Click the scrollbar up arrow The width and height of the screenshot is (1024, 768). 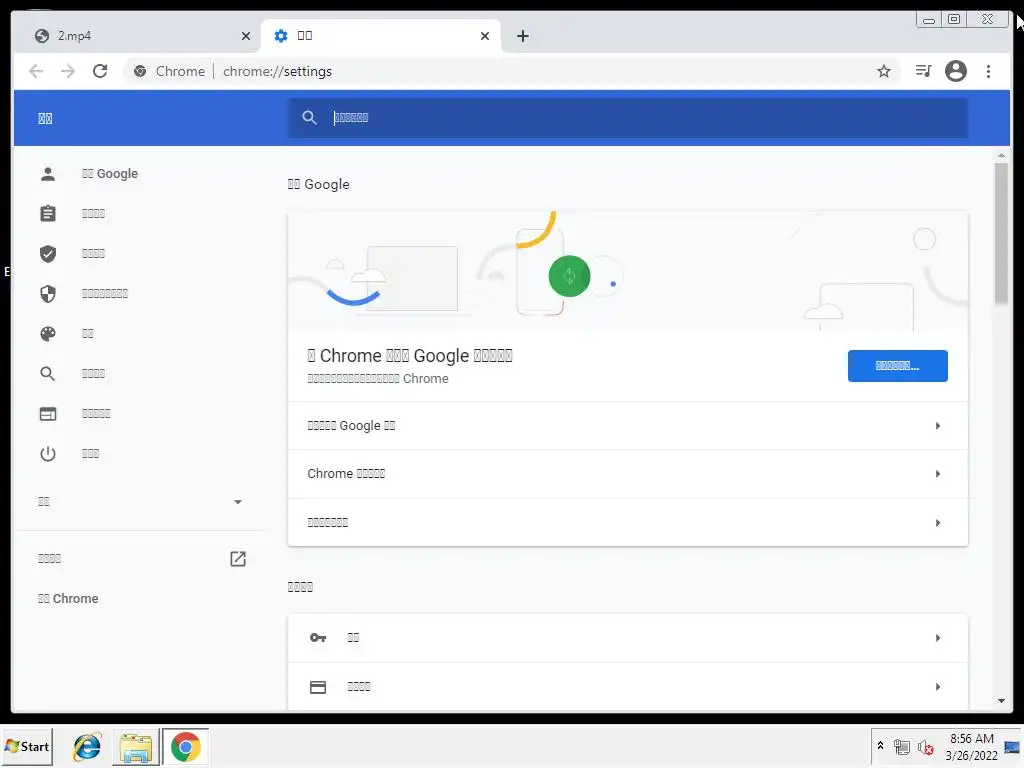[x=1001, y=156]
